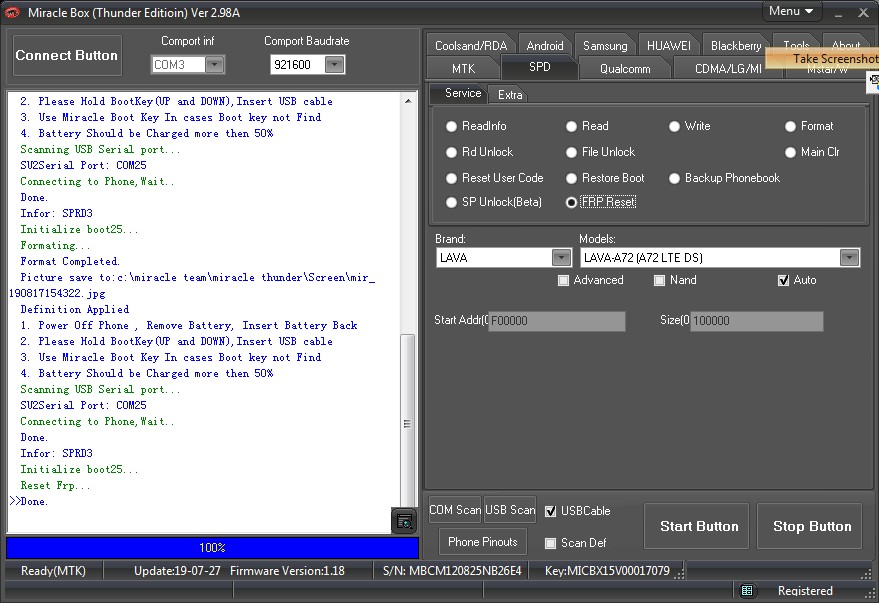Click the log panel scroll up arrow
879x603 pixels.
pos(408,101)
